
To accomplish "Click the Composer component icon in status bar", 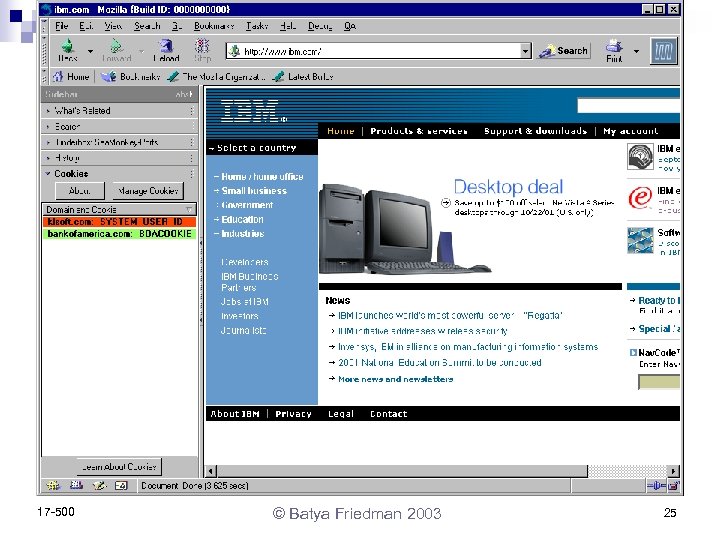I will click(x=99, y=485).
